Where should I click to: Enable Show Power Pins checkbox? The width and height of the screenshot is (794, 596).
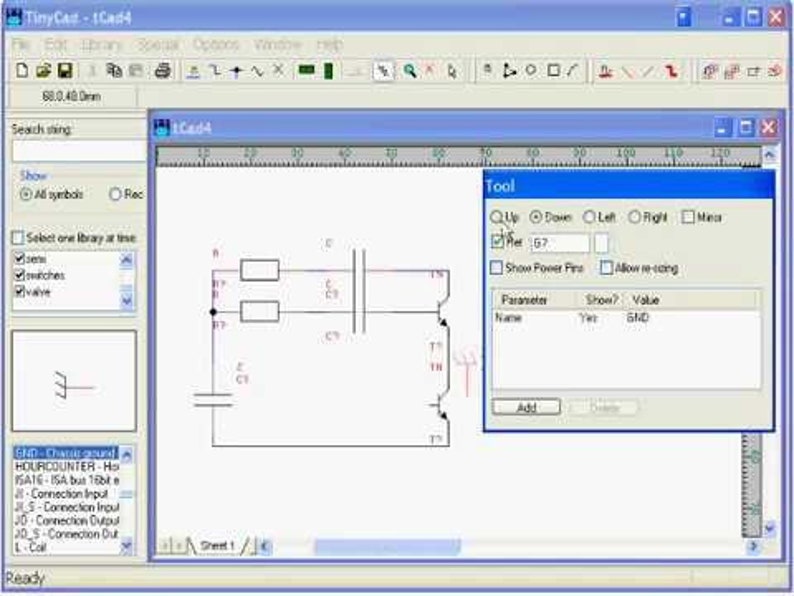click(496, 267)
